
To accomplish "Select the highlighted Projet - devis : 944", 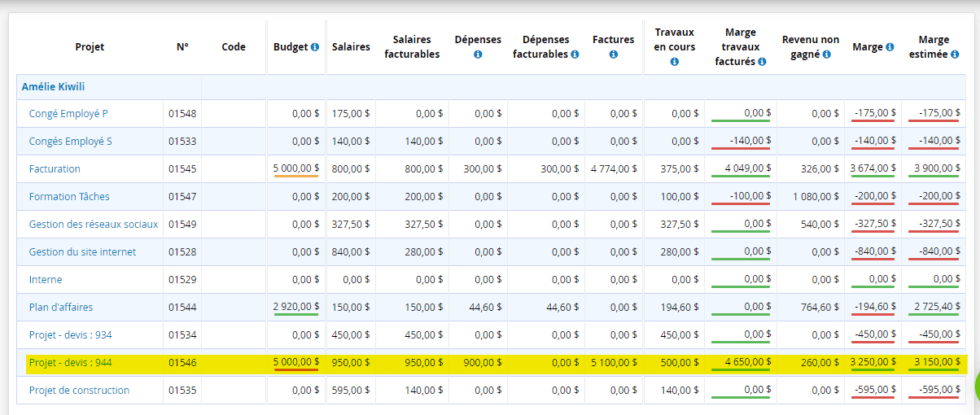I will [x=71, y=362].
